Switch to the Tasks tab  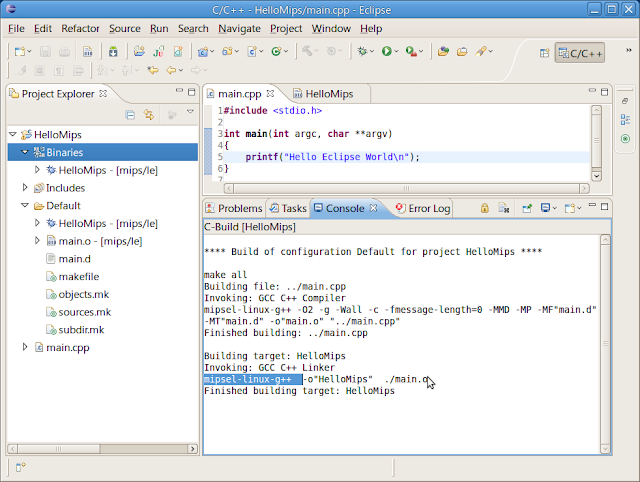288,208
